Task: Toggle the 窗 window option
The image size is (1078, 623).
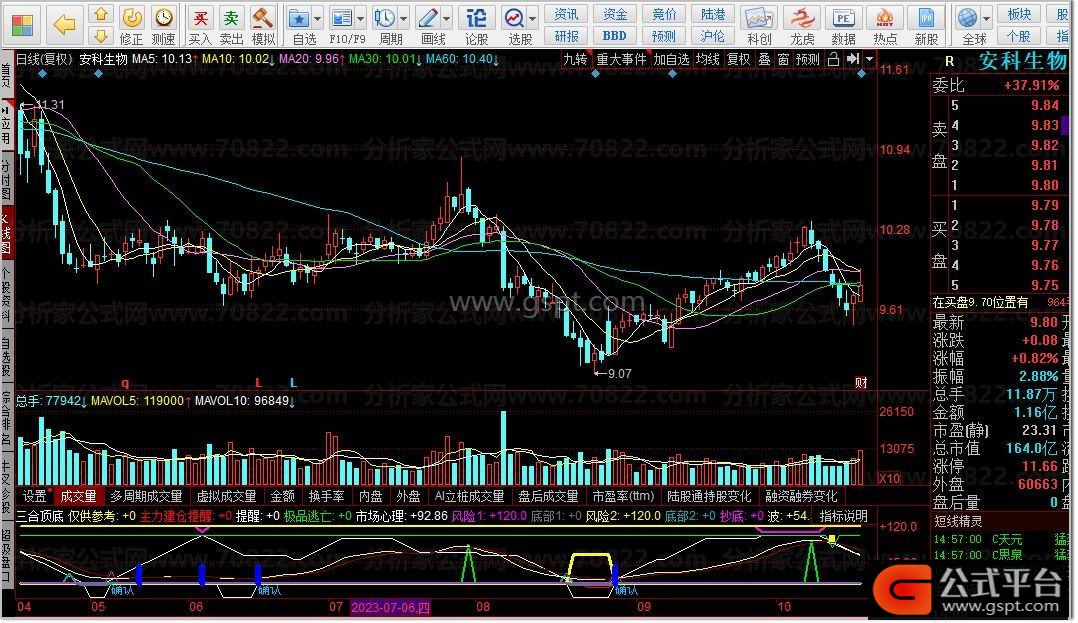Action: click(x=784, y=60)
